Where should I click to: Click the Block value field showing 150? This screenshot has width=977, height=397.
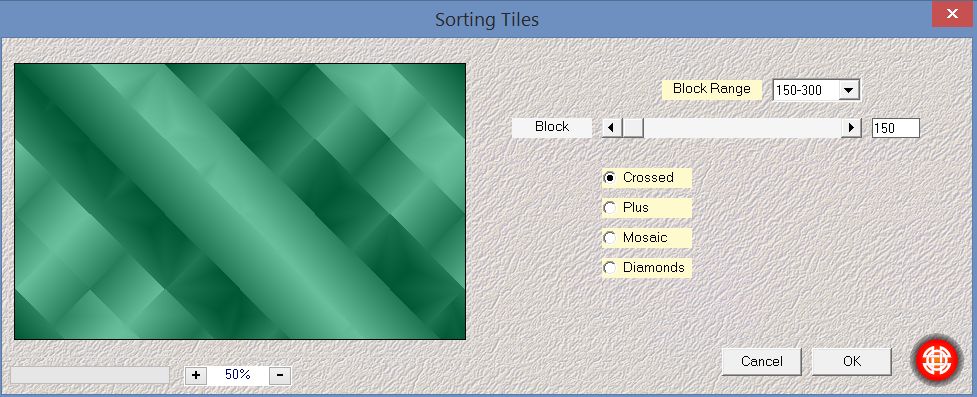click(895, 128)
